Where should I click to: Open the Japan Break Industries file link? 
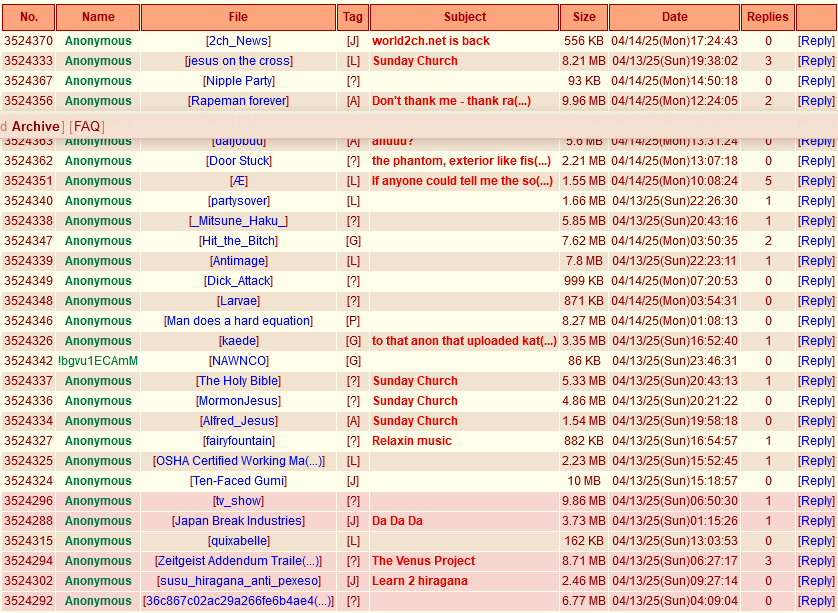point(238,521)
